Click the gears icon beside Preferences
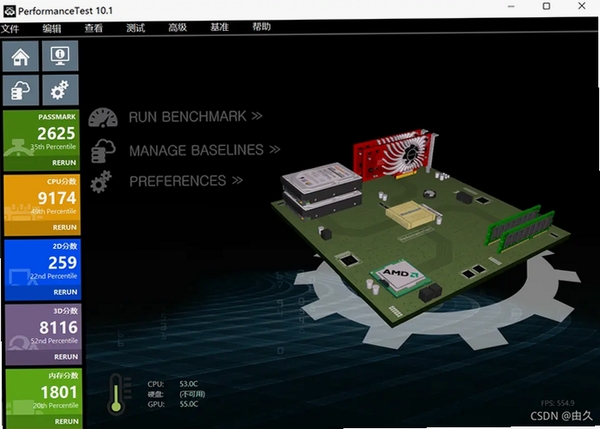 tap(101, 181)
